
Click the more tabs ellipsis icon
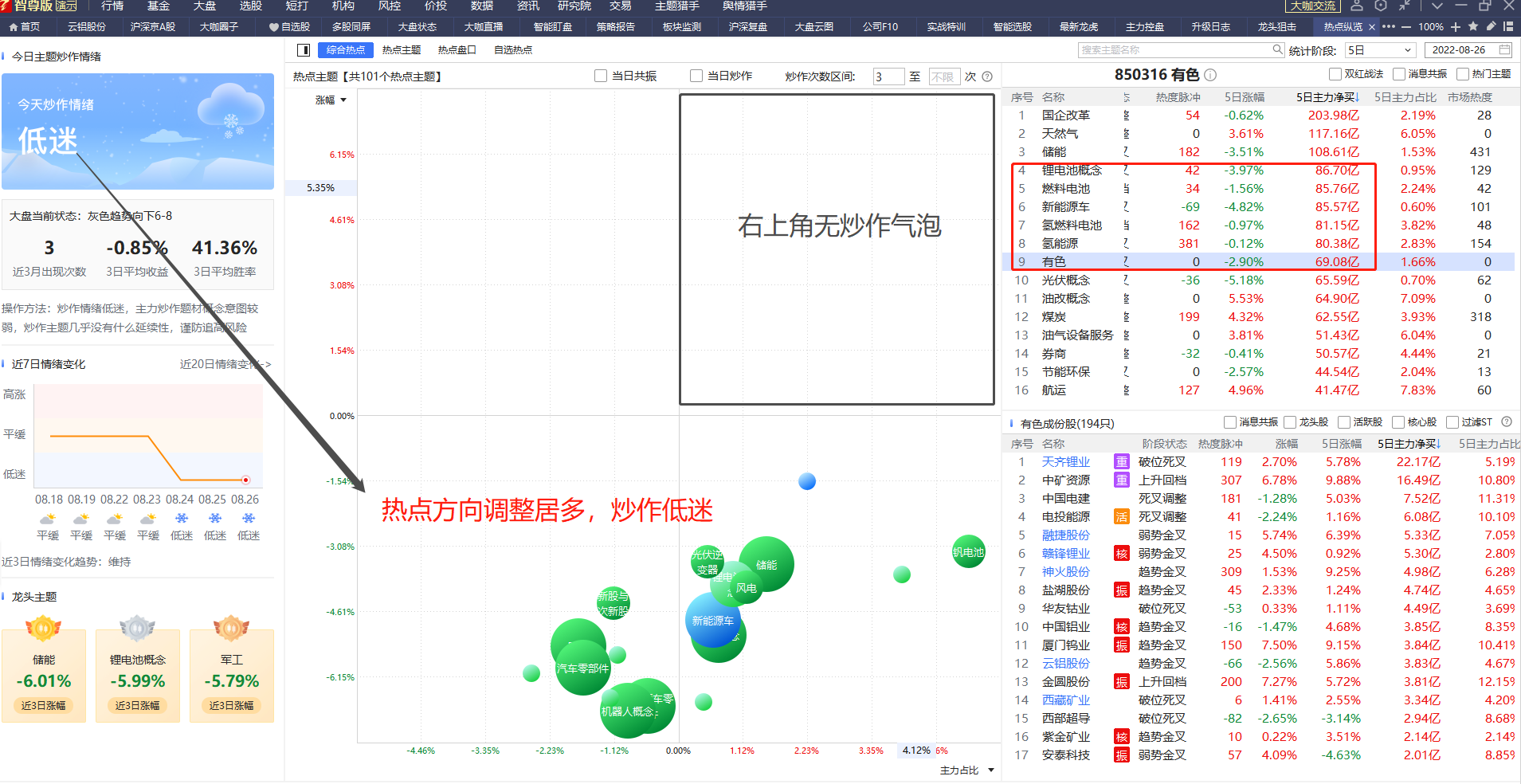tap(1388, 26)
